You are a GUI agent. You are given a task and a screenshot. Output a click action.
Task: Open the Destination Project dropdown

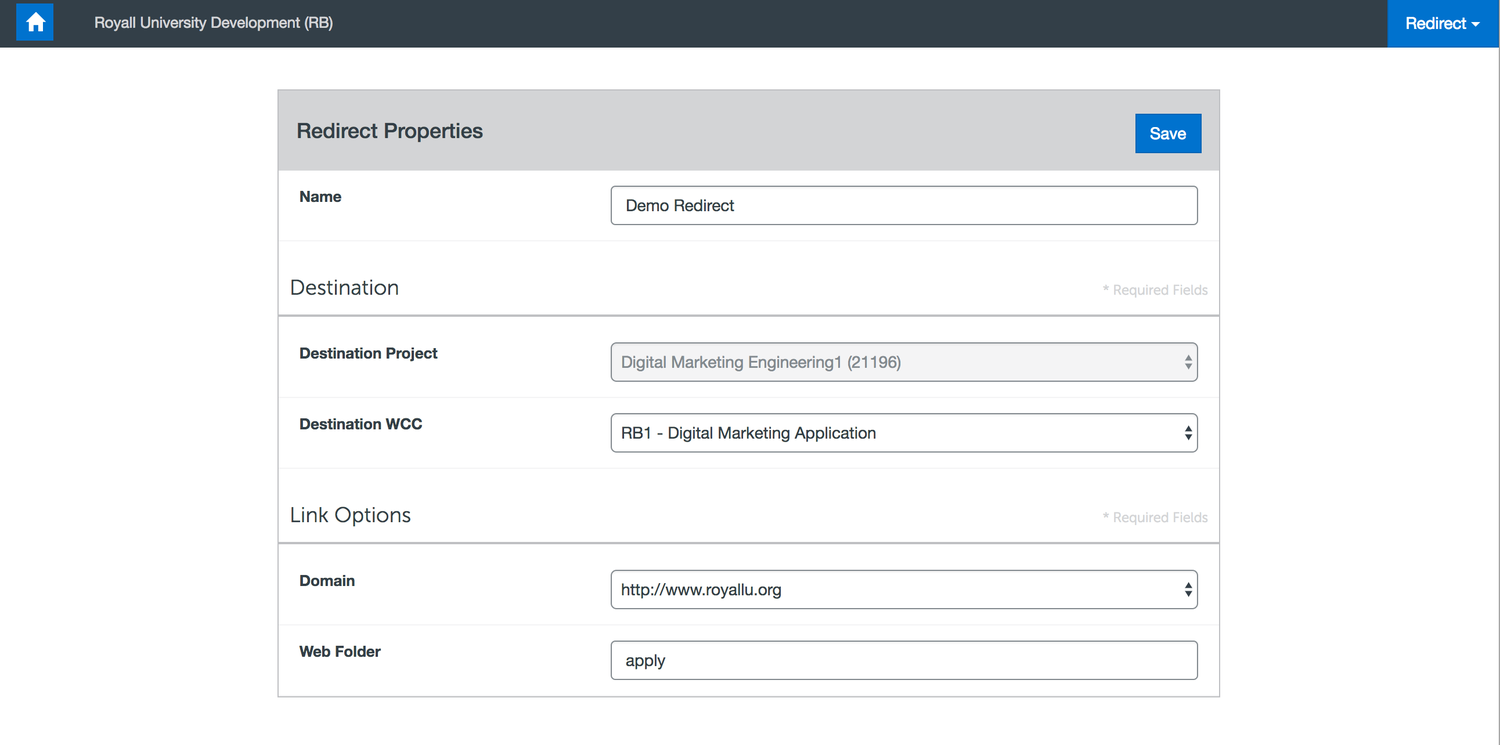pos(903,363)
